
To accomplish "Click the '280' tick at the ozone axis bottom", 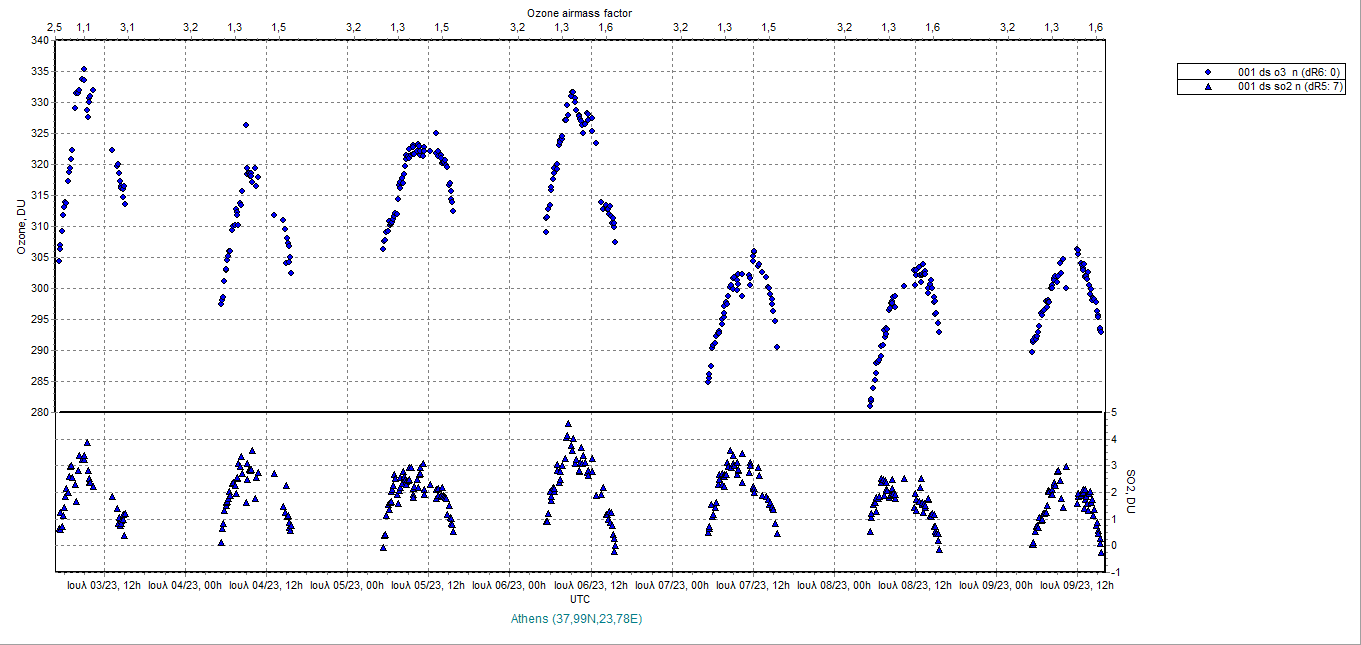I will [40, 412].
